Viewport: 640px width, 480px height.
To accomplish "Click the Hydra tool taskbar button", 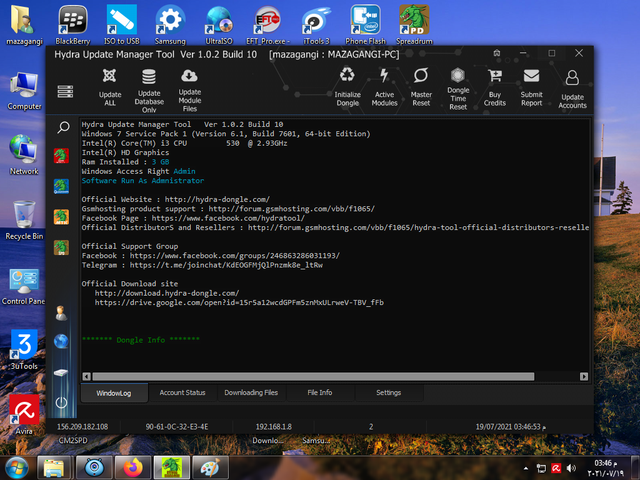I will (x=171, y=468).
